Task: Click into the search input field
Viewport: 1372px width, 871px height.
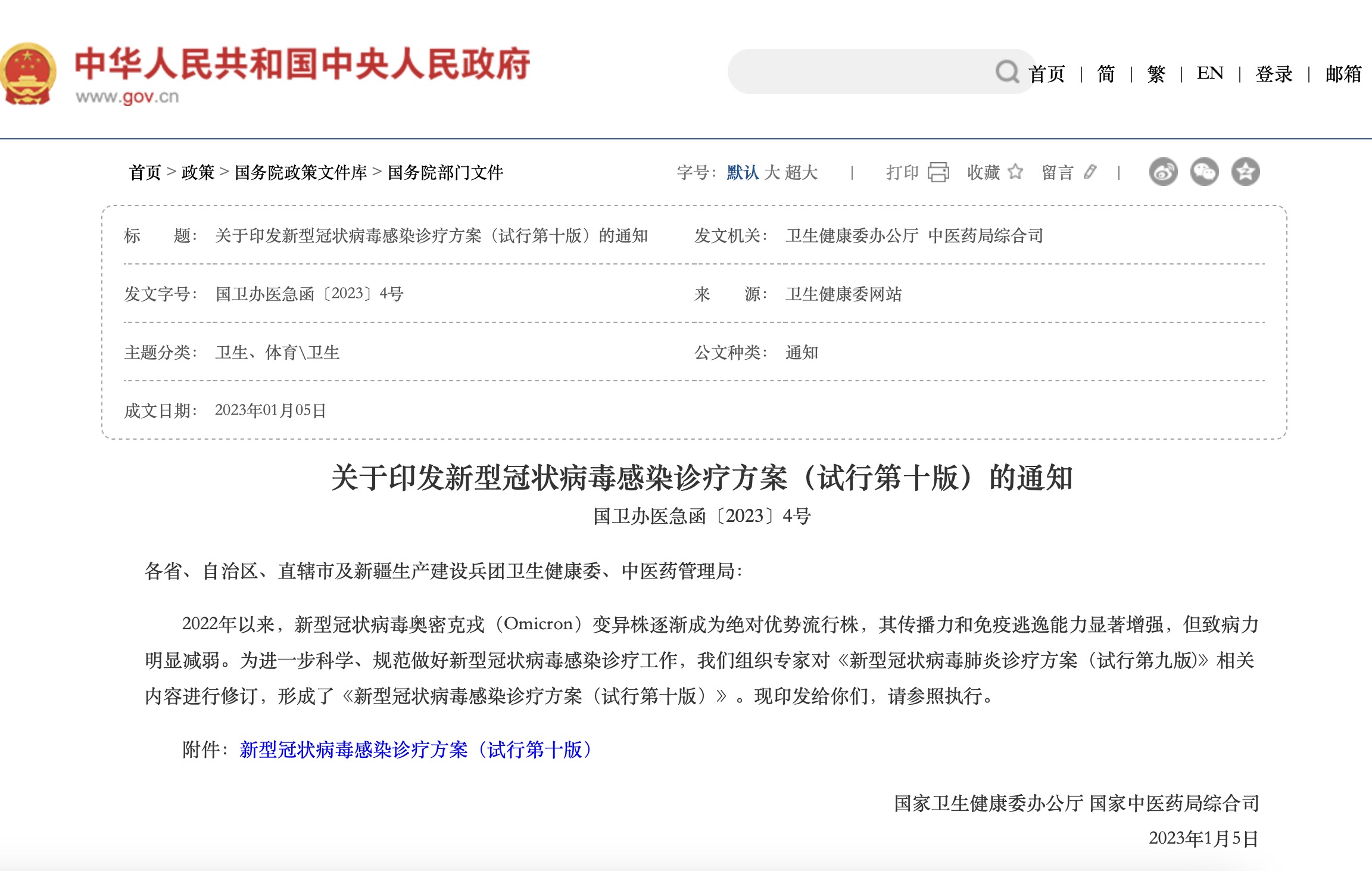Action: (858, 72)
